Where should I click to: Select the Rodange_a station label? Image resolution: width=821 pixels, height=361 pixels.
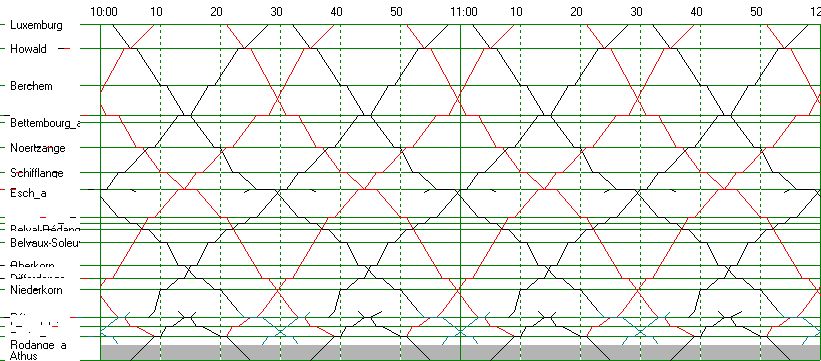click(x=38, y=345)
